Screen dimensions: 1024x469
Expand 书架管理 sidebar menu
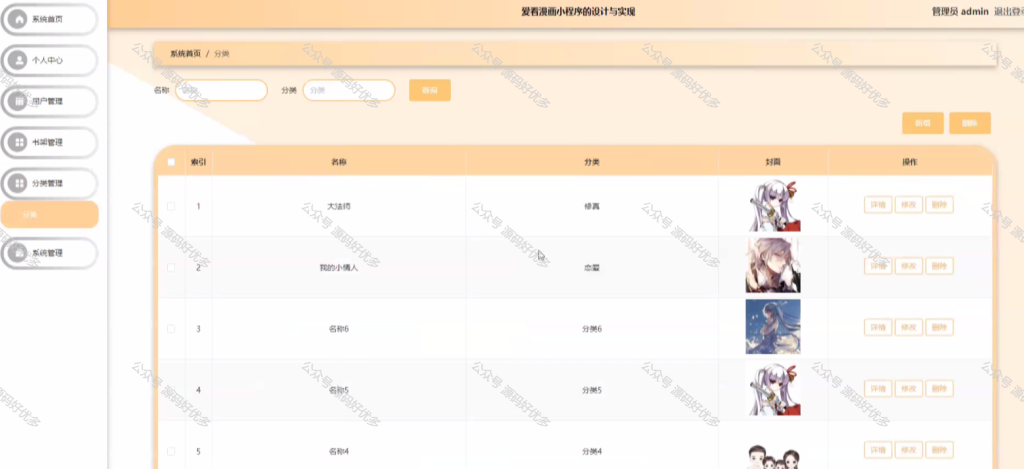click(50, 142)
